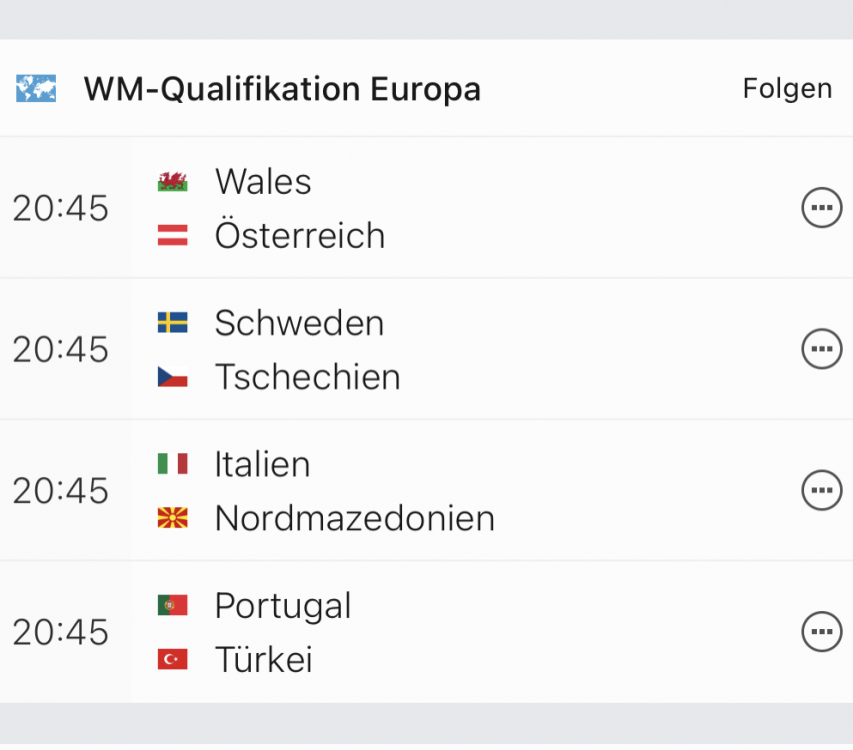The height and width of the screenshot is (750, 853).
Task: Open Schweden match via kickoff time
Action: tap(60, 349)
